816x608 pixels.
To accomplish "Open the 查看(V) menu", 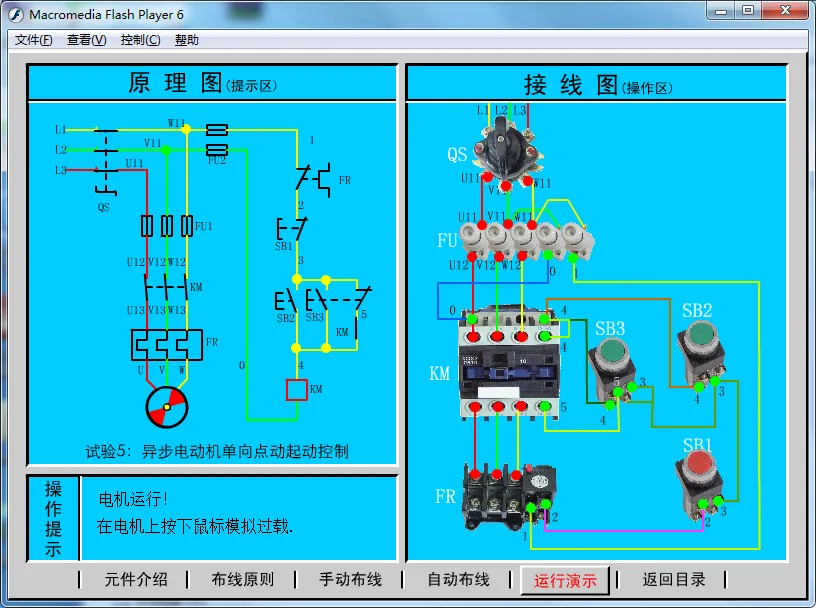I will (86, 40).
